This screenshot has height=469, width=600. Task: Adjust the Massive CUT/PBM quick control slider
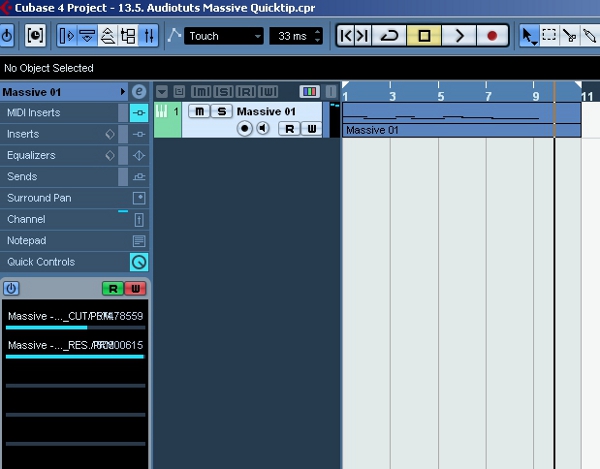(75, 327)
